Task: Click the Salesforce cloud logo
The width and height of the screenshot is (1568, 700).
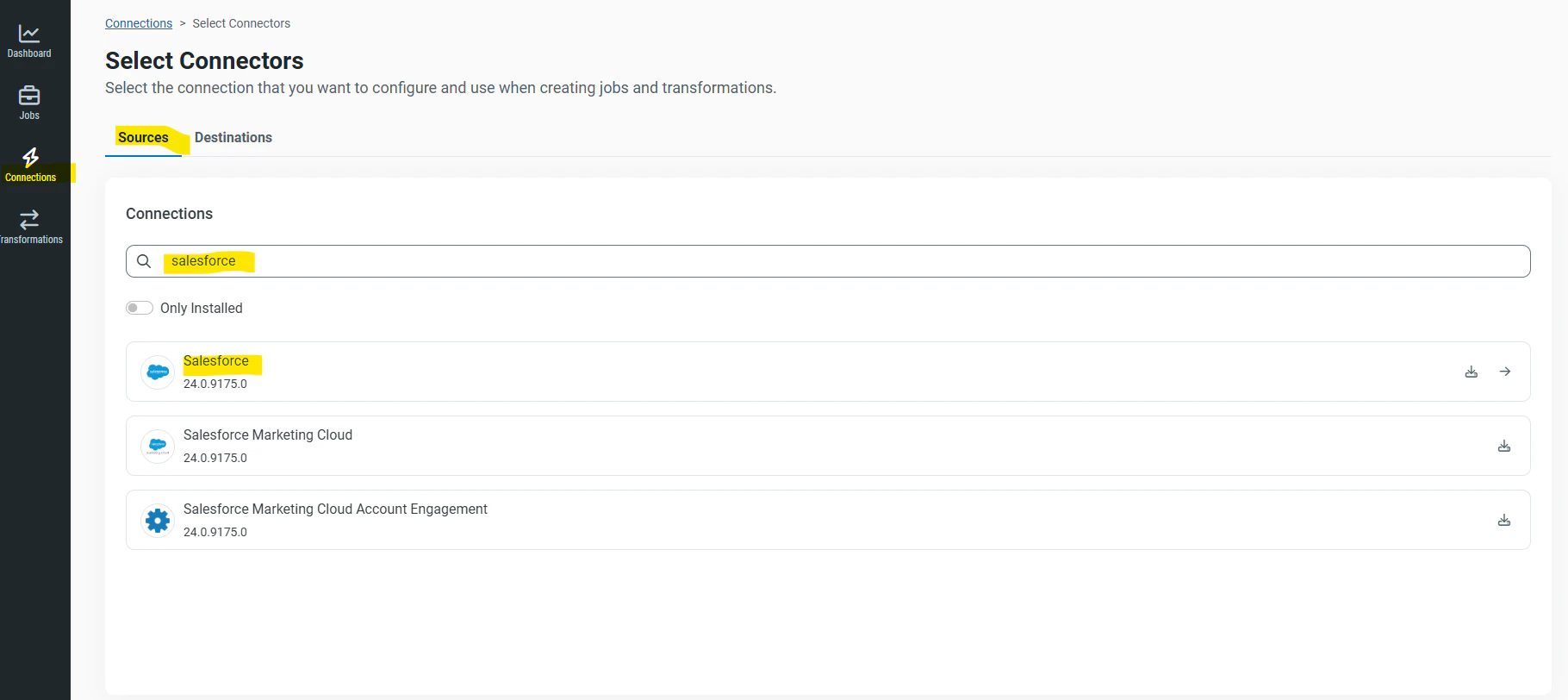Action: click(158, 372)
